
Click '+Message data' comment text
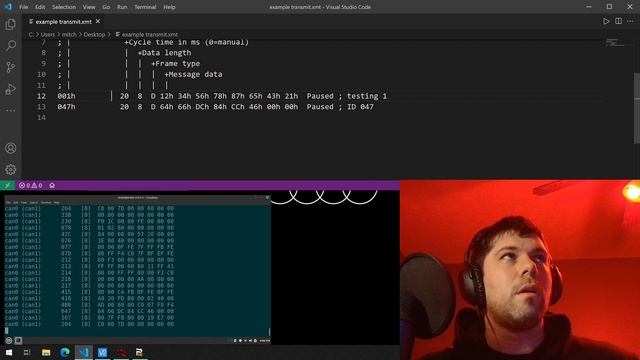pyautogui.click(x=193, y=74)
